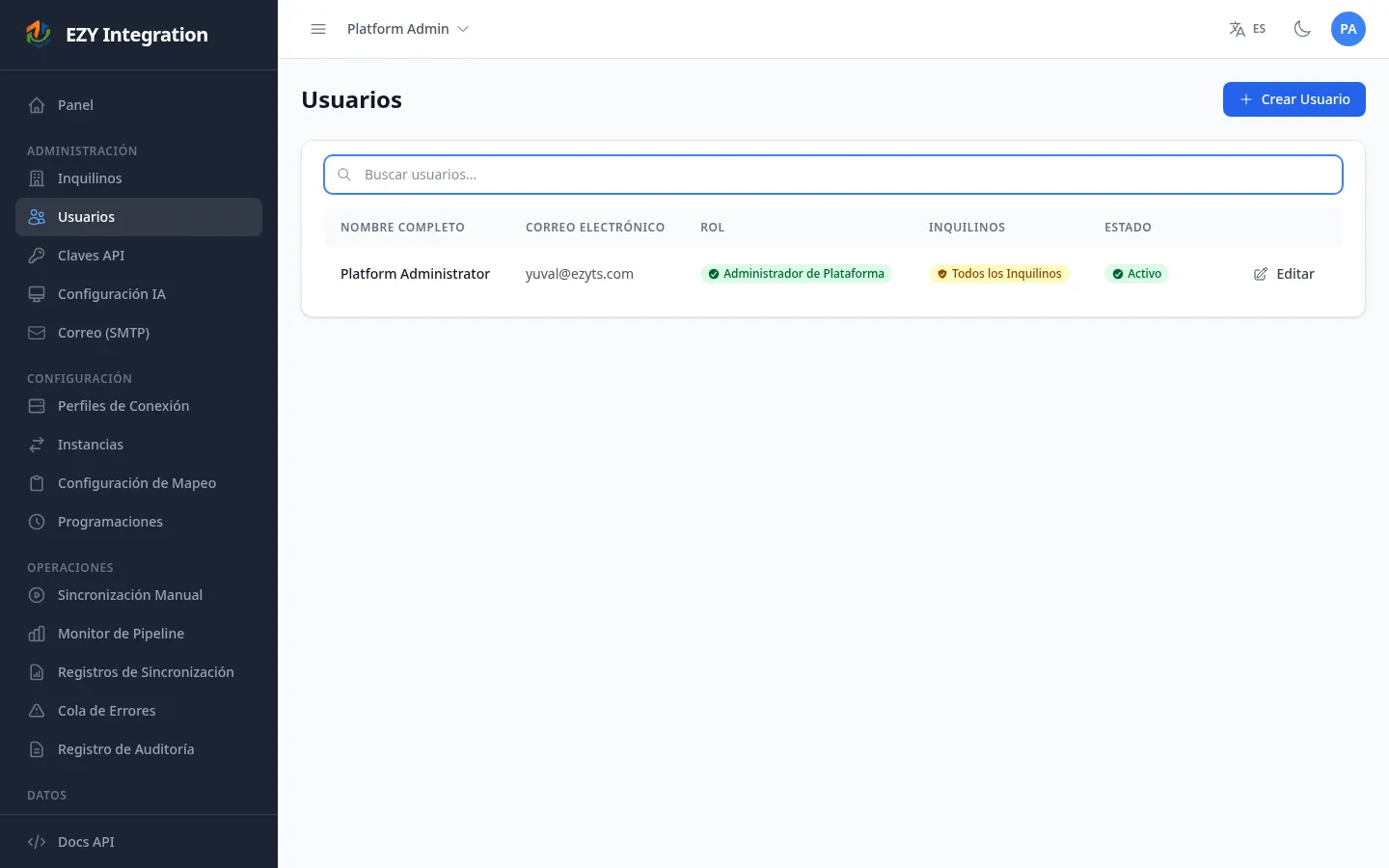Click the yuval@ezyts.com email cell
Image resolution: width=1389 pixels, height=868 pixels.
tap(580, 274)
